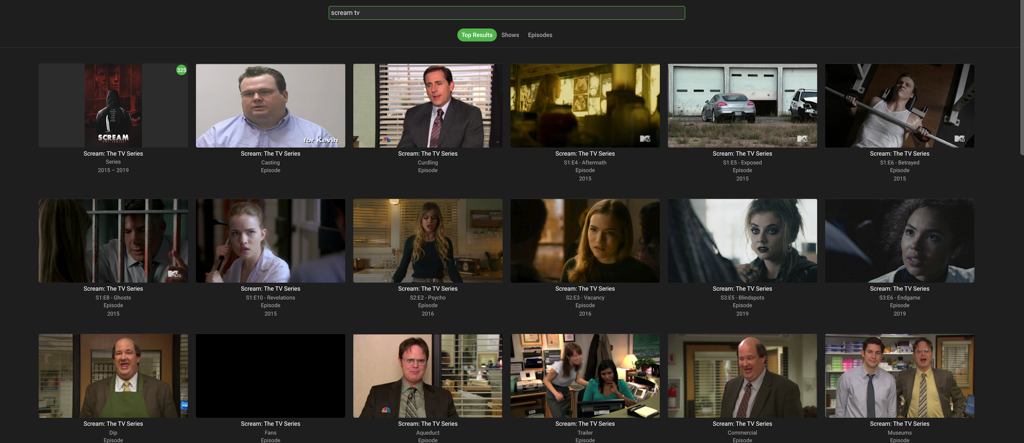The width and height of the screenshot is (1024, 443).
Task: Open the Commercial episode thumbnail
Action: [x=743, y=376]
